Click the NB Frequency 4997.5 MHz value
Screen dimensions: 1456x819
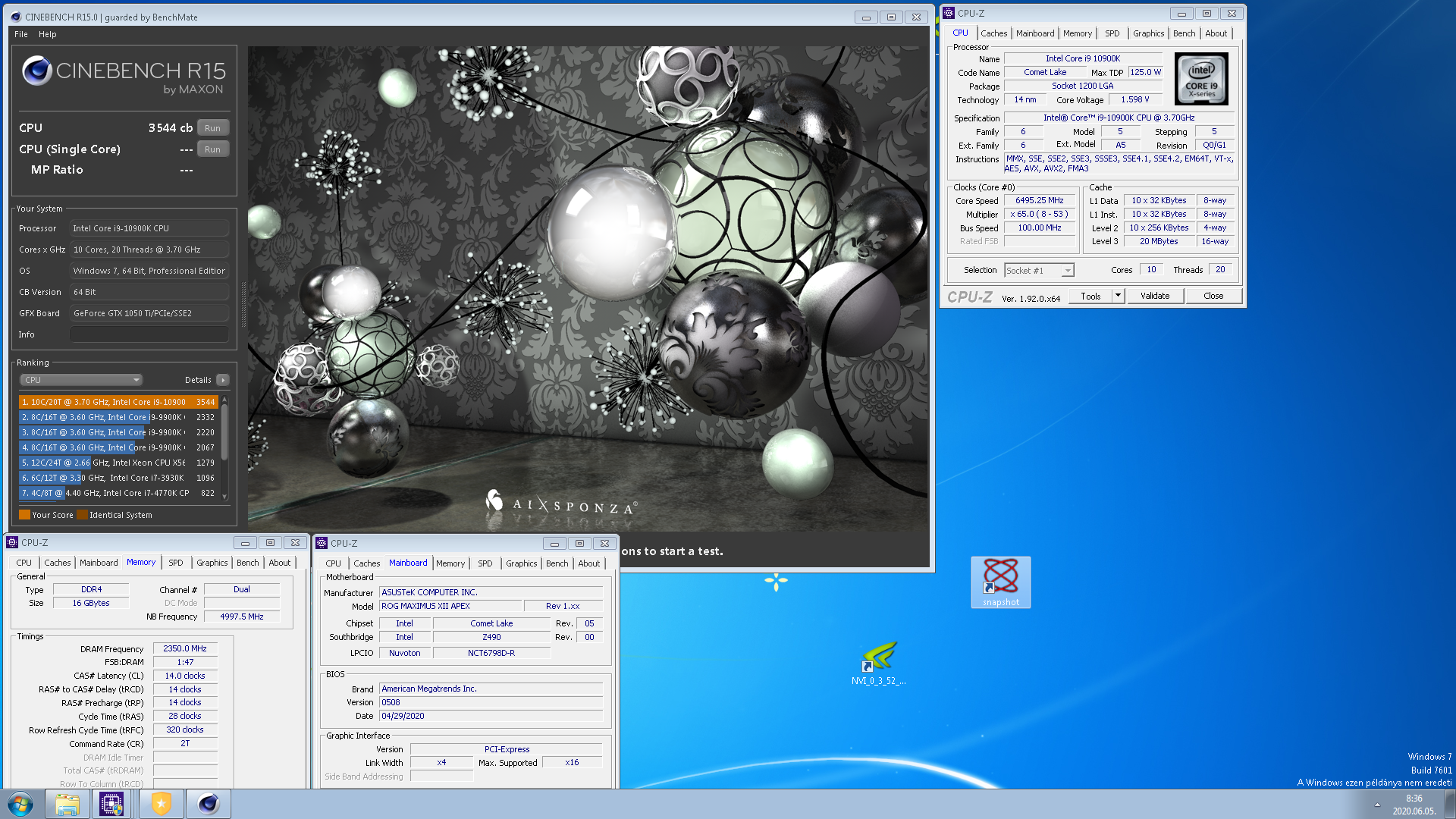[241, 617]
